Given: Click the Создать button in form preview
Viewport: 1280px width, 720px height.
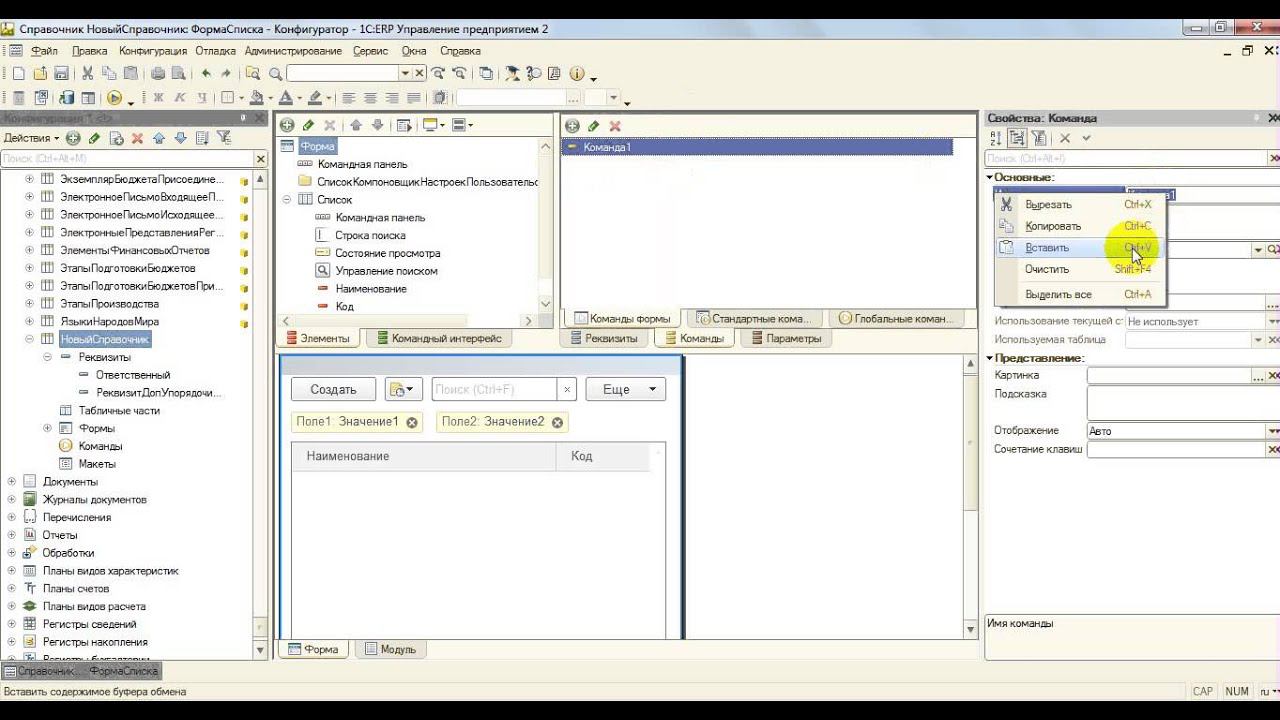Looking at the screenshot, I should pos(333,389).
